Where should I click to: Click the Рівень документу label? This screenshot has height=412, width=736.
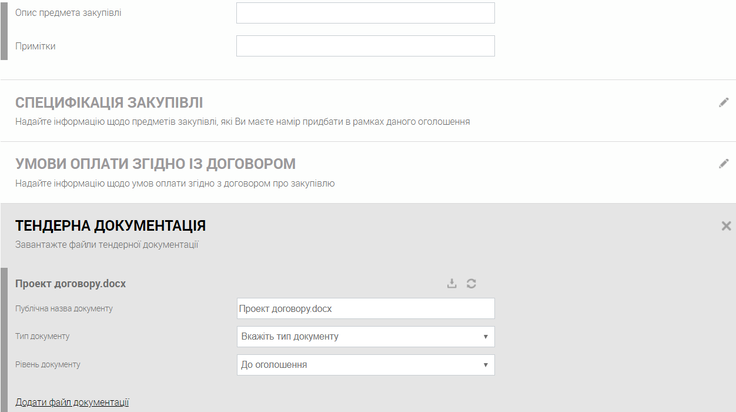(47, 365)
